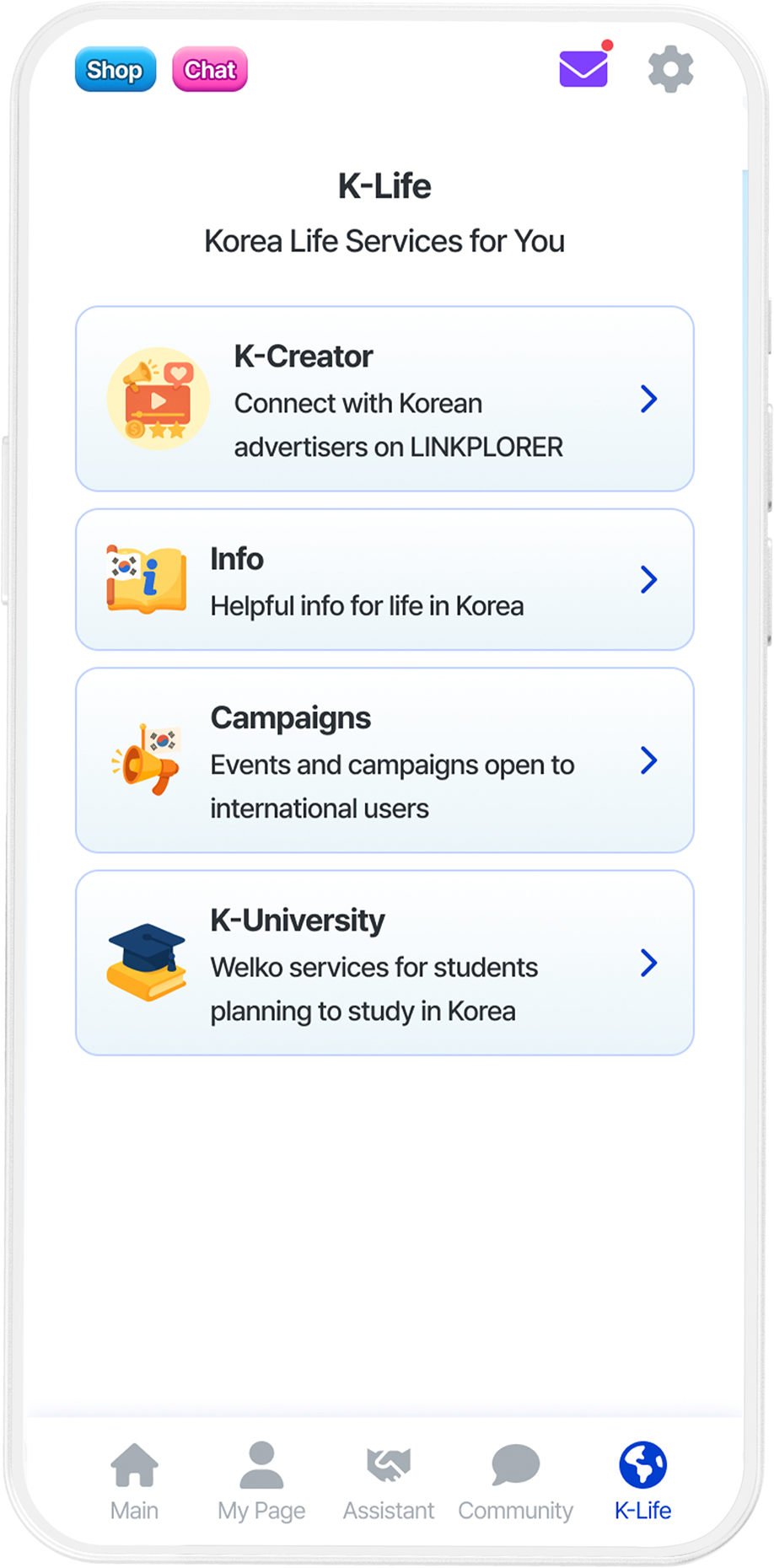This screenshot has width=774, height=1568.
Task: Expand K-University via its chevron
Action: point(648,963)
